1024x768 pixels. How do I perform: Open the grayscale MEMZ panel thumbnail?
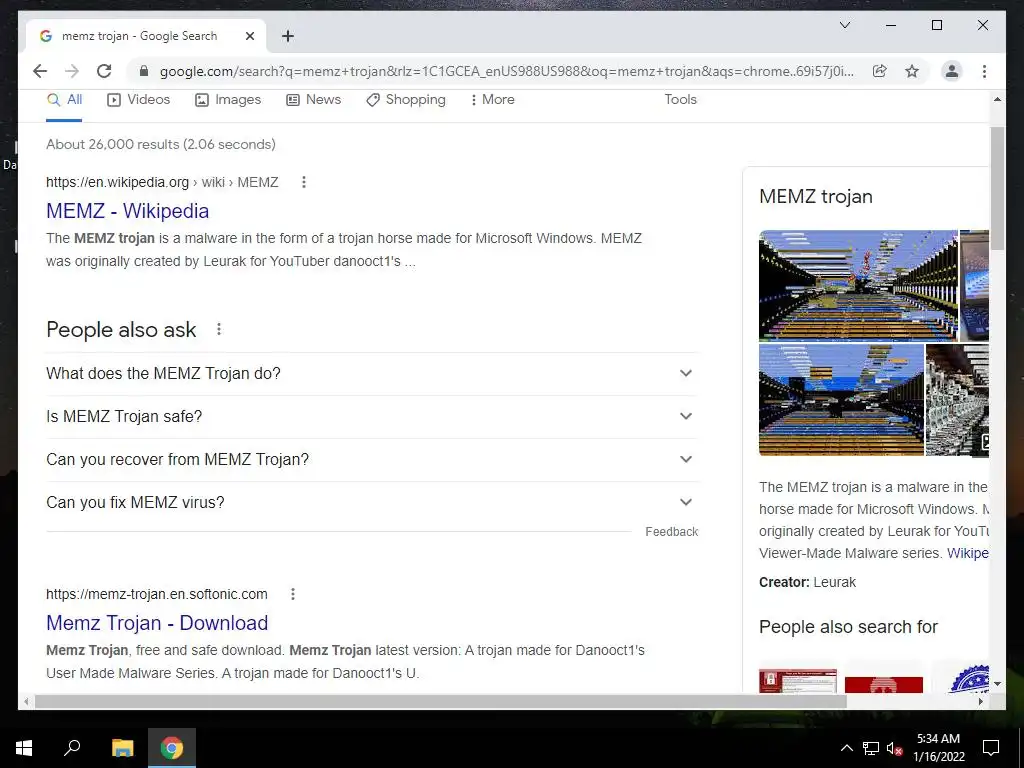pyautogui.click(x=957, y=400)
